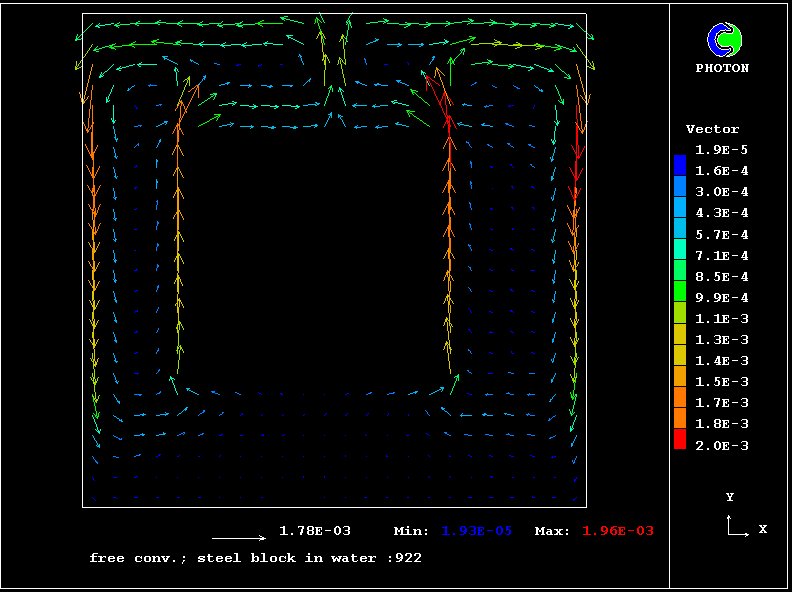This screenshot has width=792, height=592.
Task: Click the 'Max:' label
Action: point(553,531)
